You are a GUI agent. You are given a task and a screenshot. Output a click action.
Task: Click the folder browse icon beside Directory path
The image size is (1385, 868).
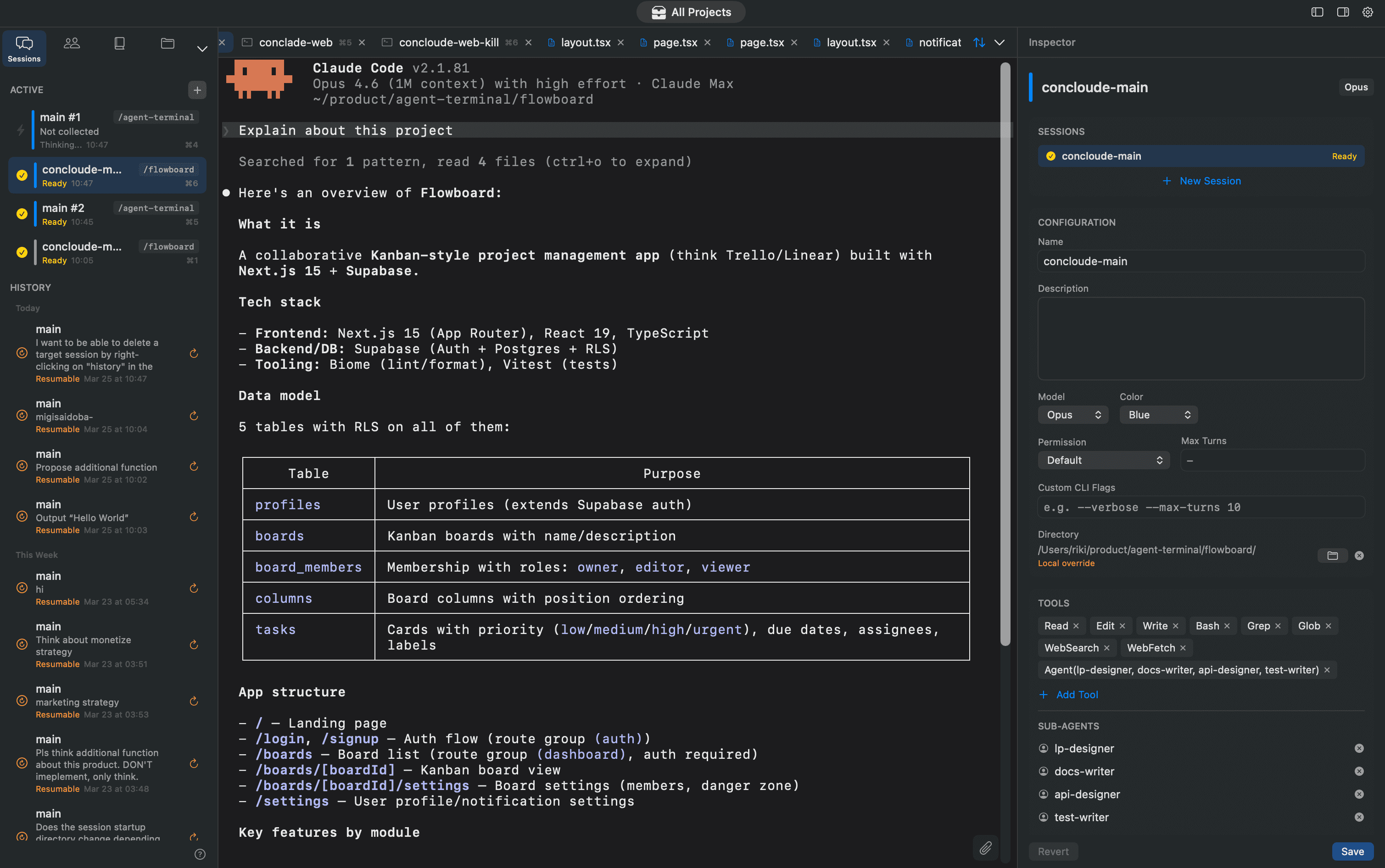(x=1333, y=555)
